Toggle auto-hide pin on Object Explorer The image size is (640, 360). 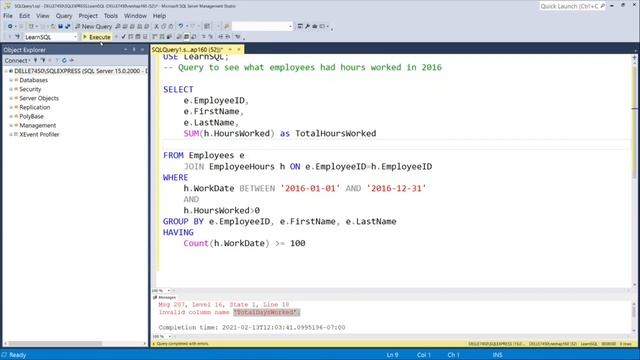click(x=134, y=49)
